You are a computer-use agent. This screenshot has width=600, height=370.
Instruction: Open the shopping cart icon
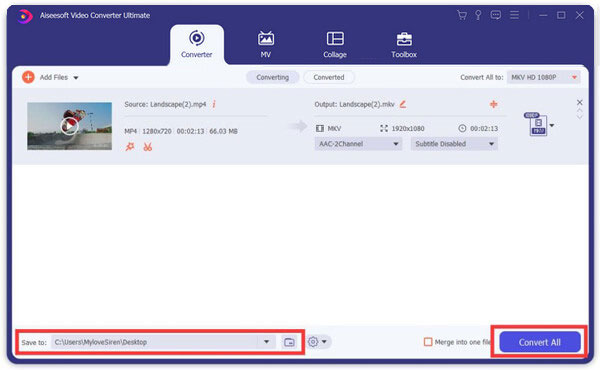pyautogui.click(x=462, y=15)
